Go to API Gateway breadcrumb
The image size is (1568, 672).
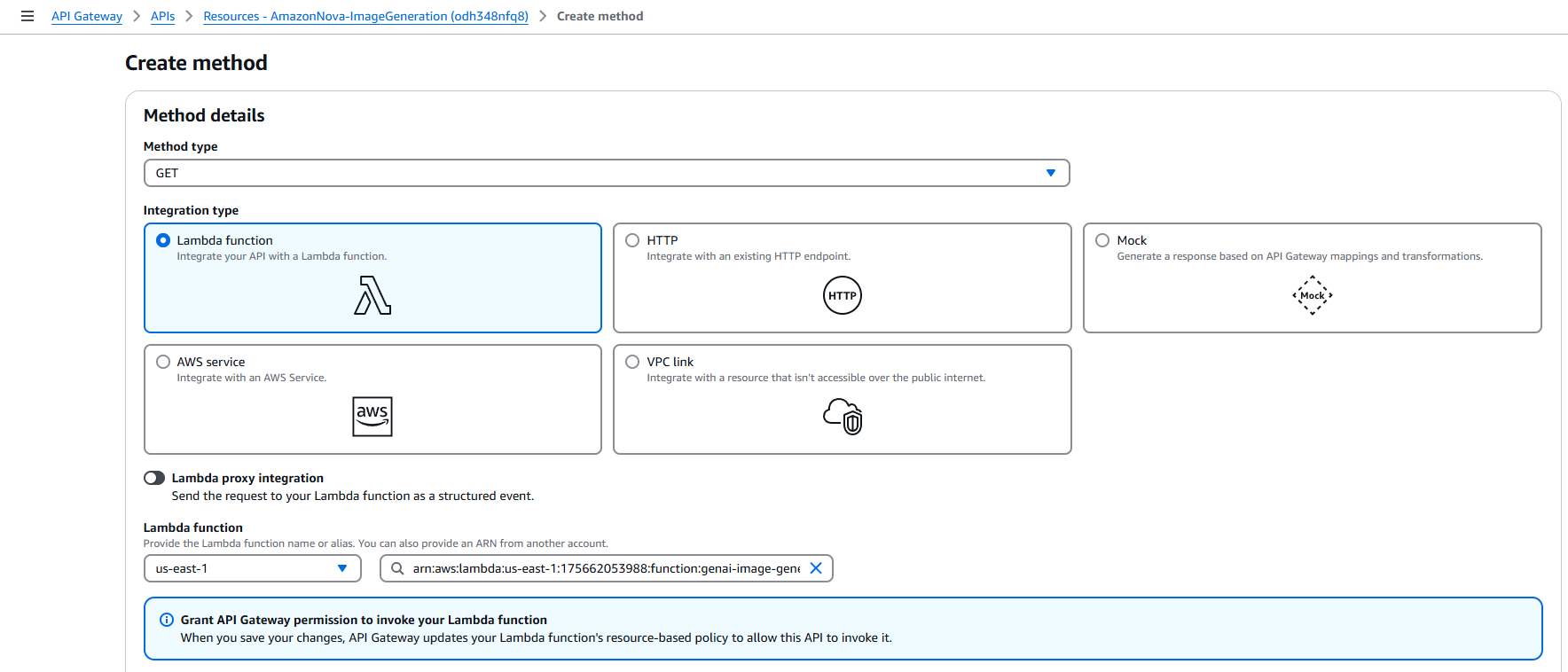(x=87, y=16)
